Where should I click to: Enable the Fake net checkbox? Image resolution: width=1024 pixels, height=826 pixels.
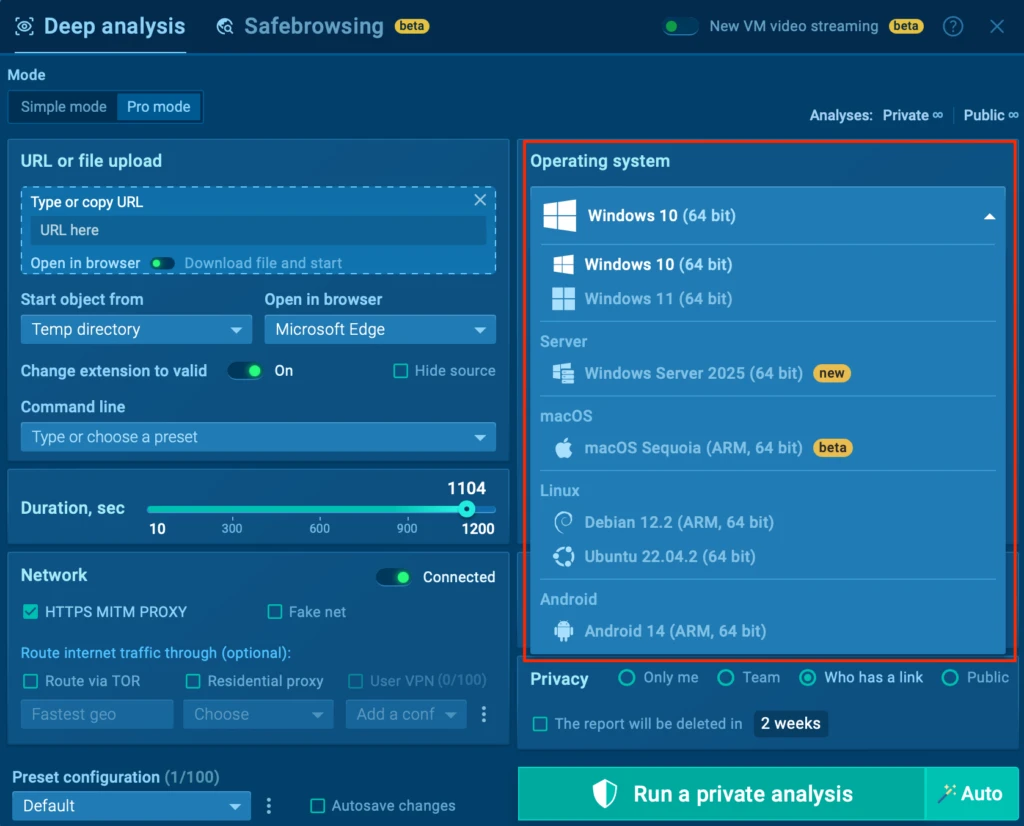tap(275, 612)
